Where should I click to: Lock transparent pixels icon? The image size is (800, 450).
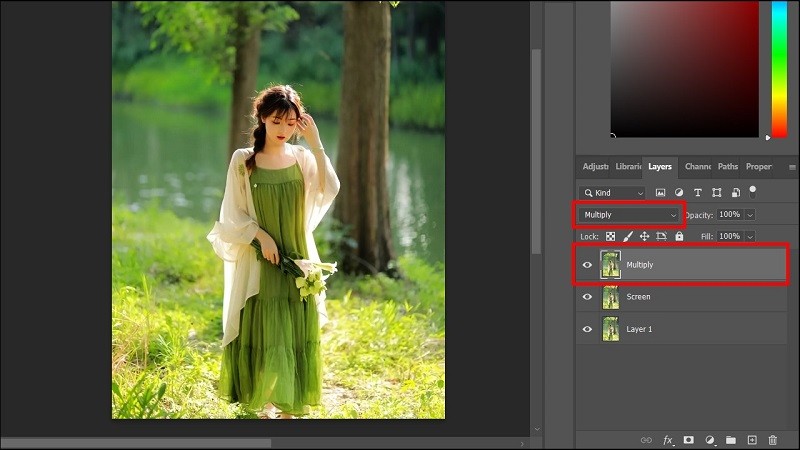point(610,236)
